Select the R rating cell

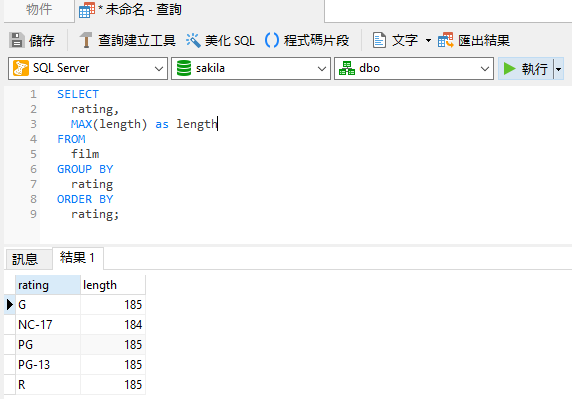48,384
